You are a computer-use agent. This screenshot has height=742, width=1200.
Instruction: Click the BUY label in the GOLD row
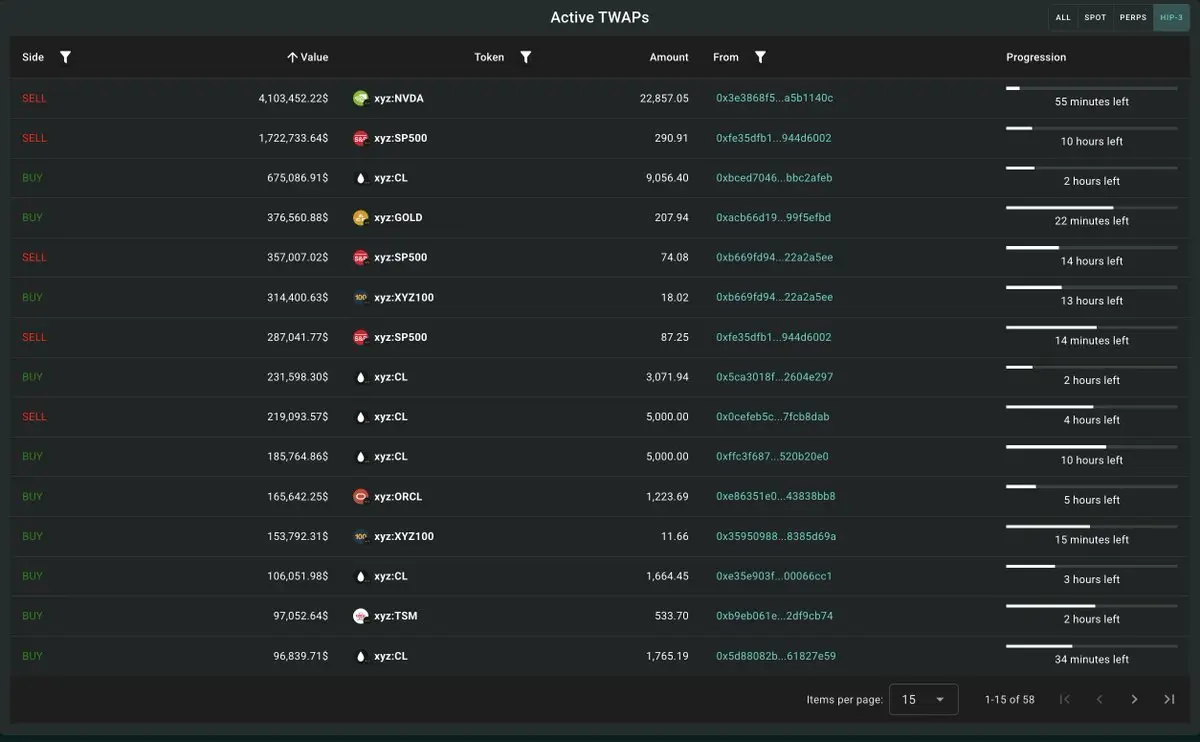(32, 218)
